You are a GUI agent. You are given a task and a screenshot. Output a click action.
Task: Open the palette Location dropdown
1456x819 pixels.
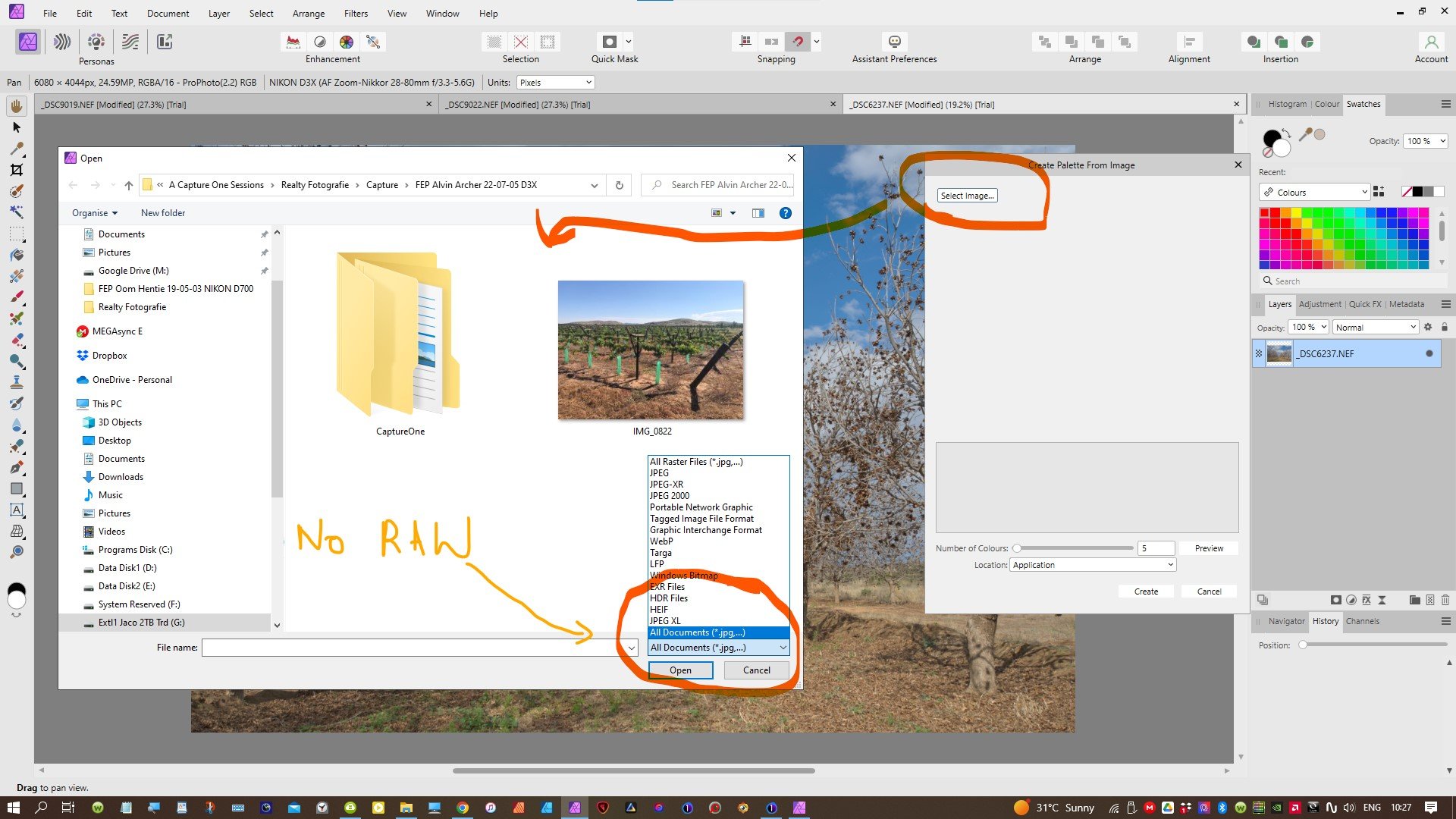point(1093,565)
